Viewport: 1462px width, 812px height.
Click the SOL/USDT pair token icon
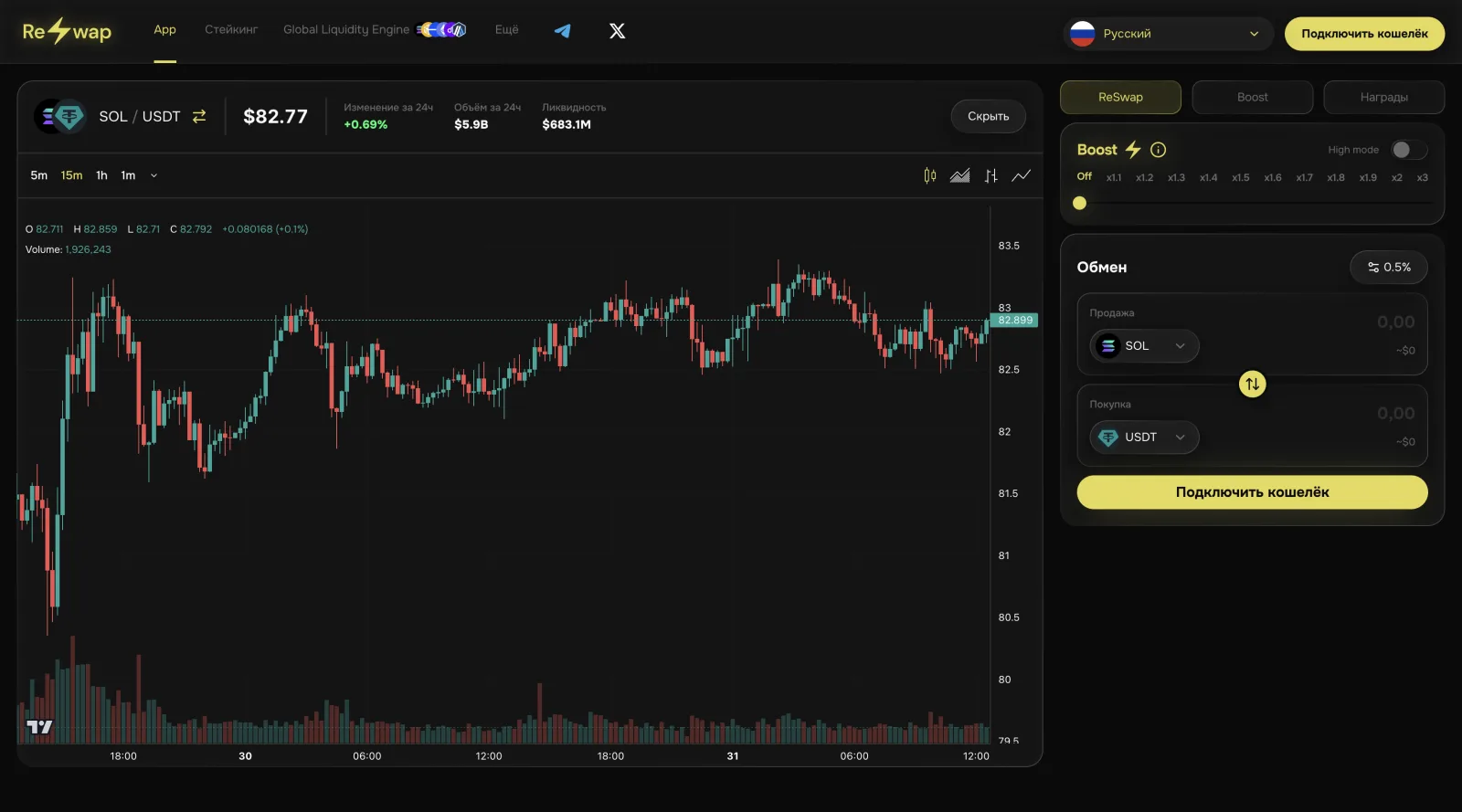(x=60, y=116)
